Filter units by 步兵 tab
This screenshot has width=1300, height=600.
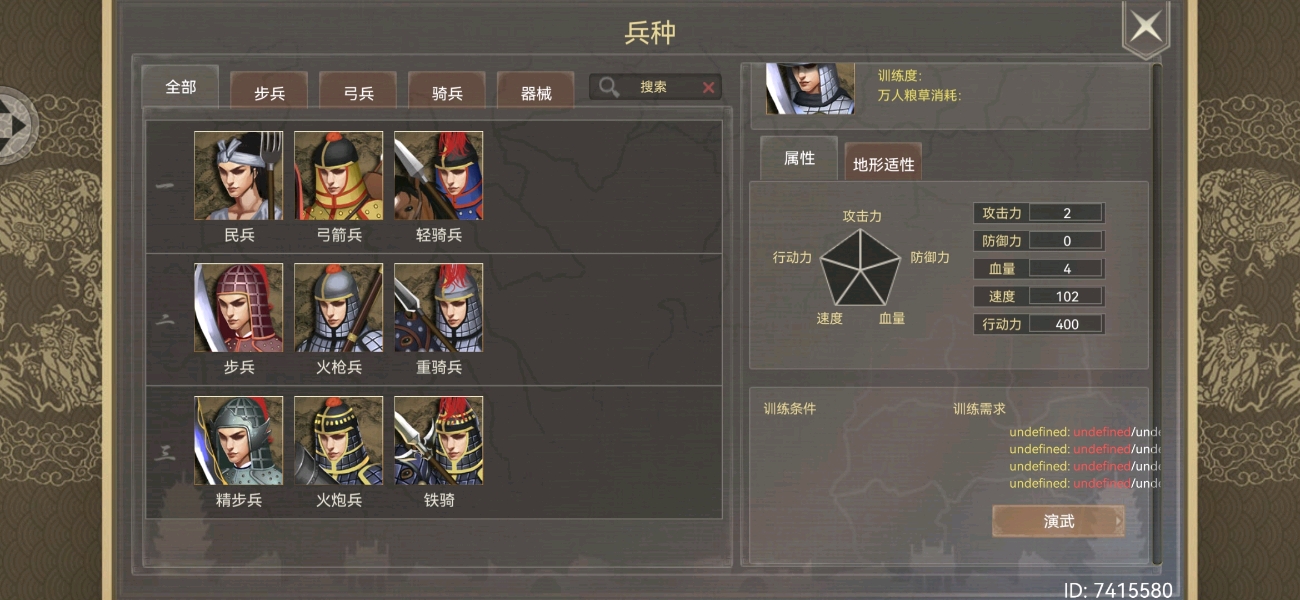269,91
